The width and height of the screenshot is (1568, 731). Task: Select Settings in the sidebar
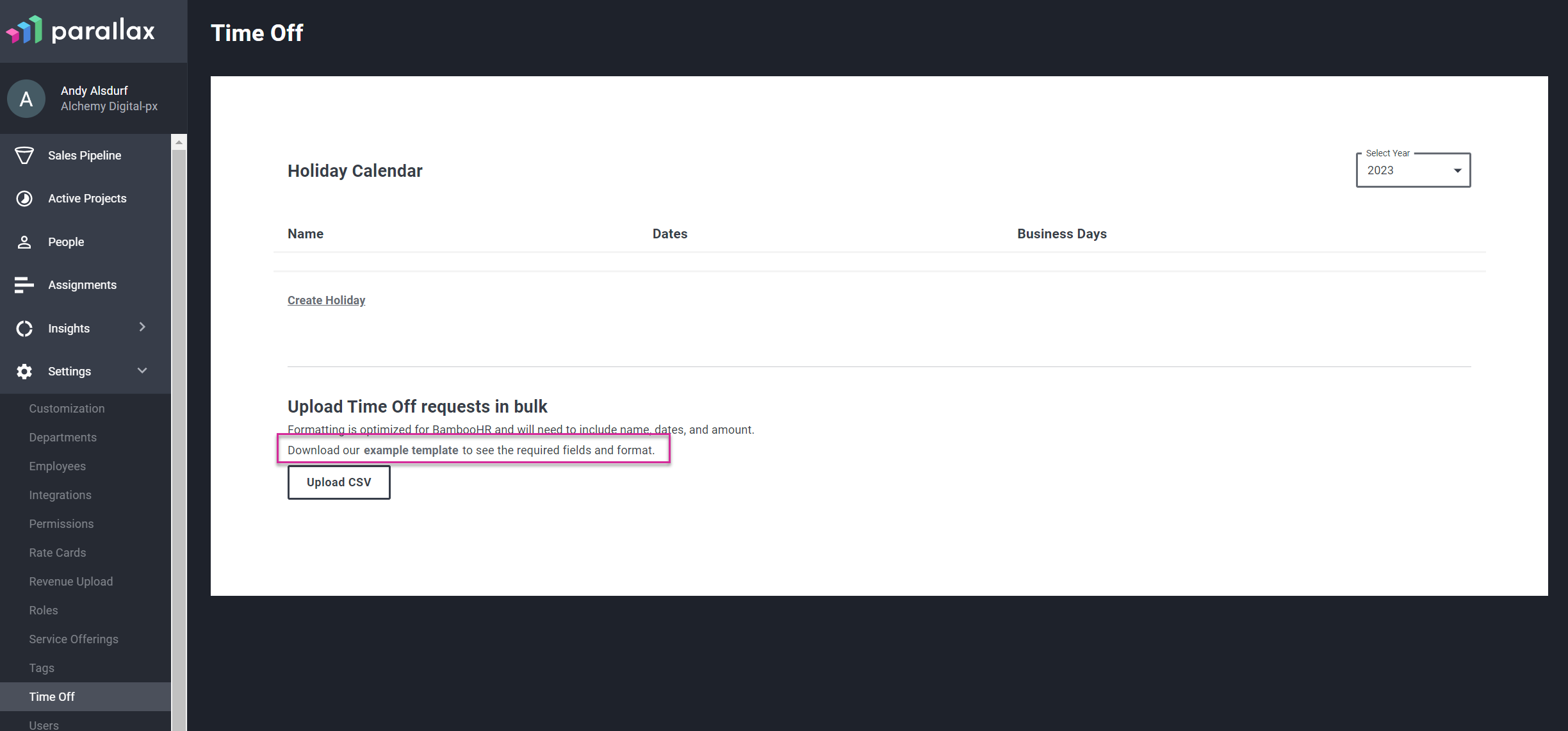pos(86,372)
